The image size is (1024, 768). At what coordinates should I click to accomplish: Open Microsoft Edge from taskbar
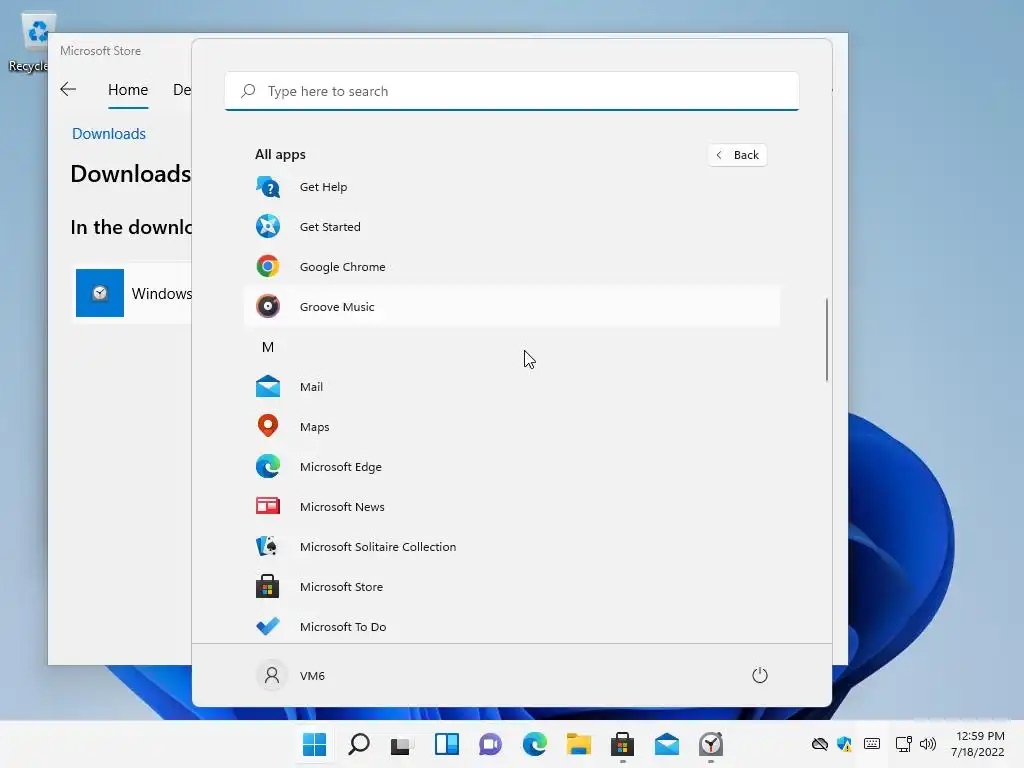[534, 744]
